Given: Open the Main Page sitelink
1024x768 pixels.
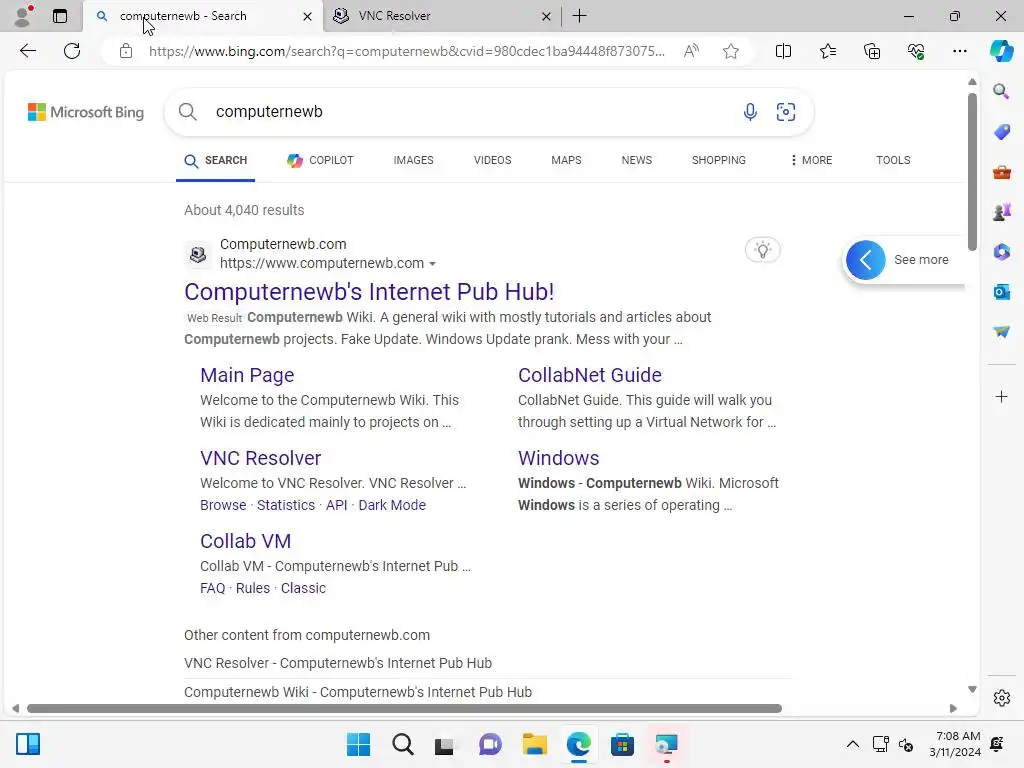Looking at the screenshot, I should (x=247, y=375).
